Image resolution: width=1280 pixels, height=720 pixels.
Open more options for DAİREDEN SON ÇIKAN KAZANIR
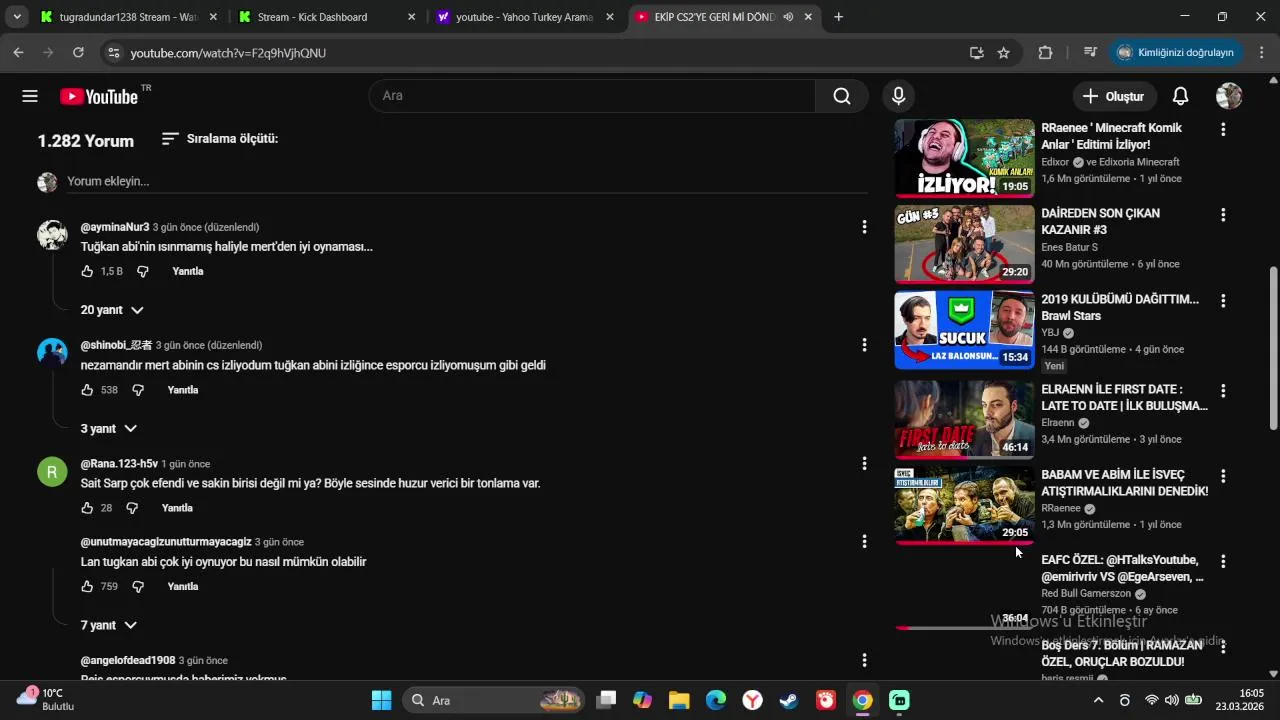[1222, 214]
